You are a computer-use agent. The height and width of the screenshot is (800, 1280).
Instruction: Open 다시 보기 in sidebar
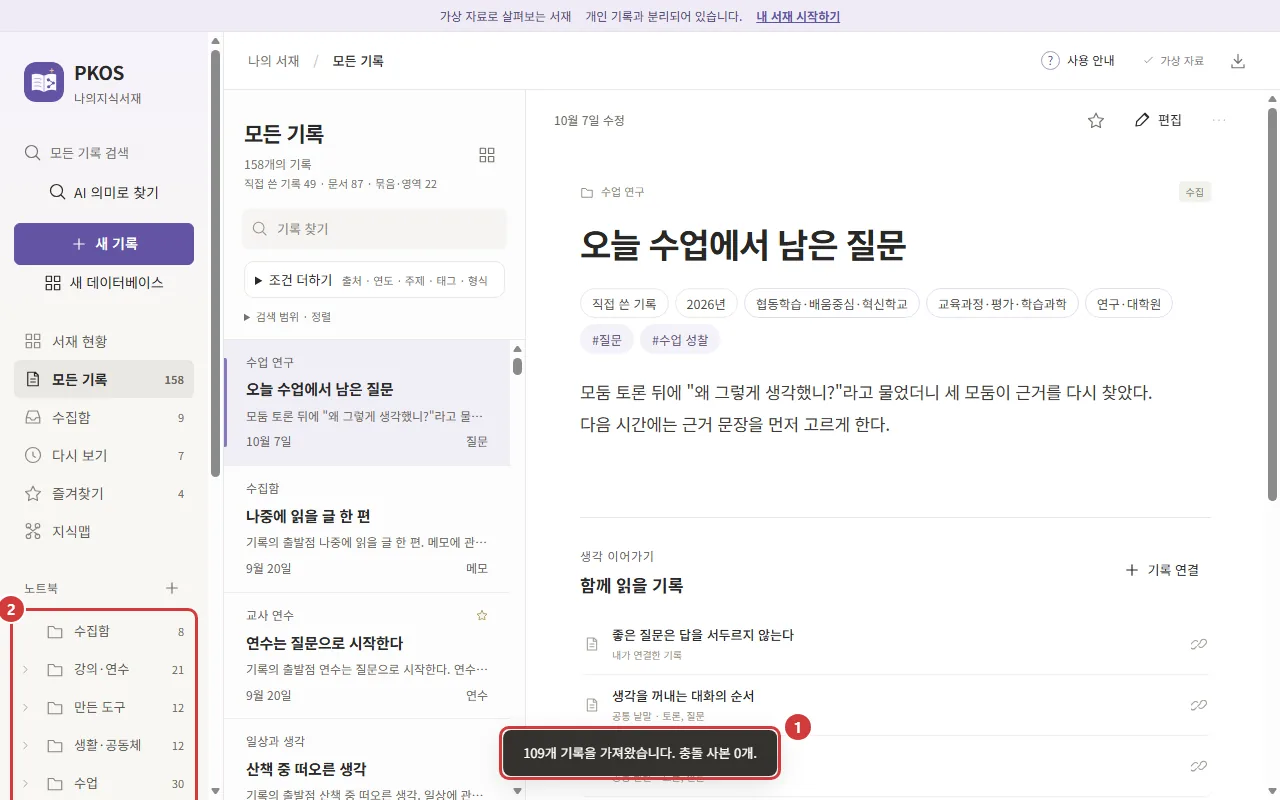[104, 455]
